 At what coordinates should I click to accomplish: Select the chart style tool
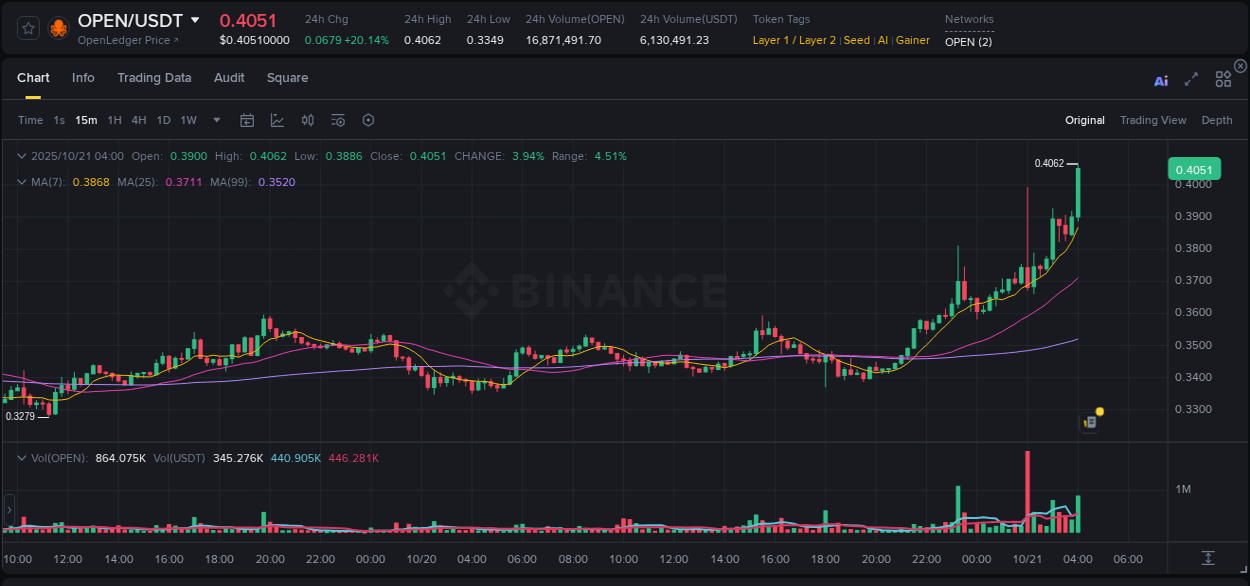[278, 120]
